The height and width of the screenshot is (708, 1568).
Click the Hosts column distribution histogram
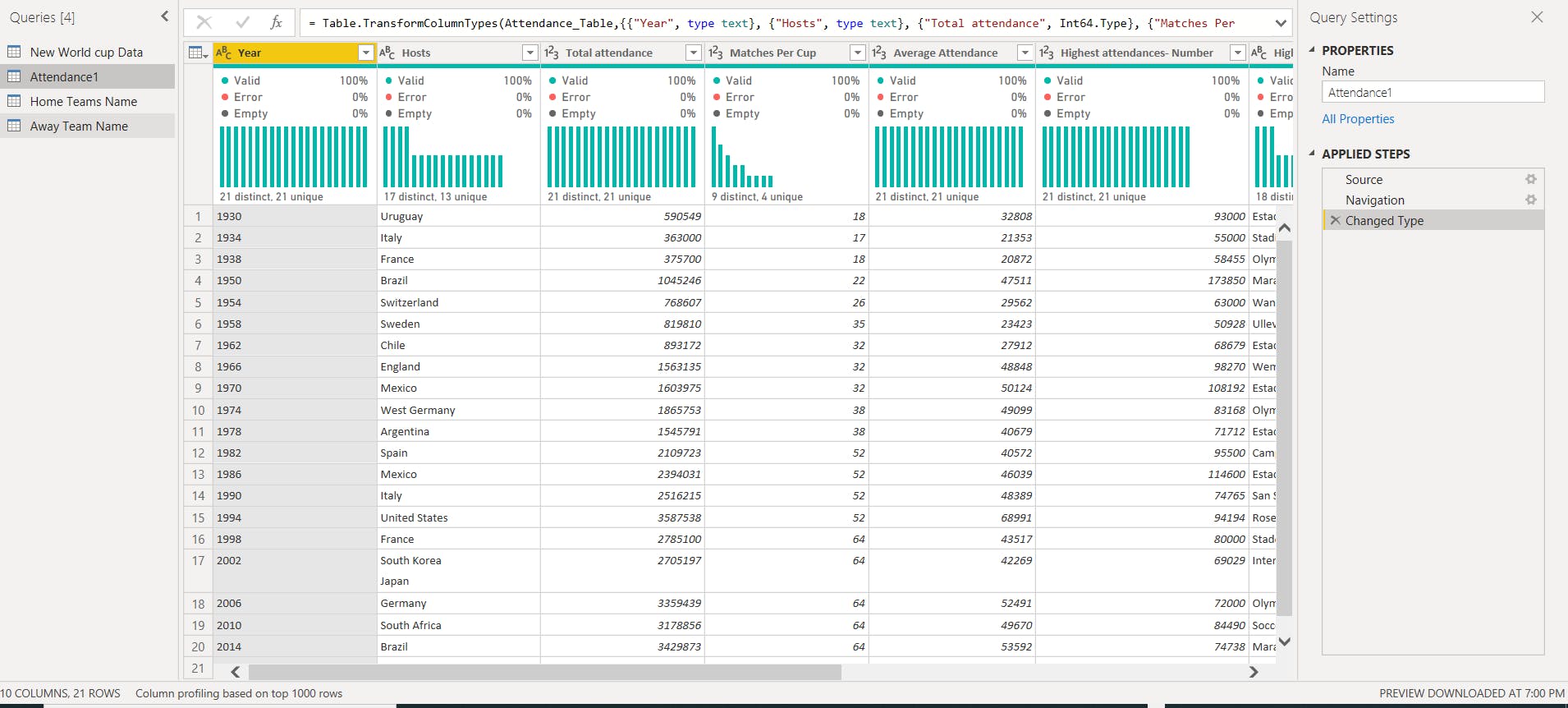[443, 157]
